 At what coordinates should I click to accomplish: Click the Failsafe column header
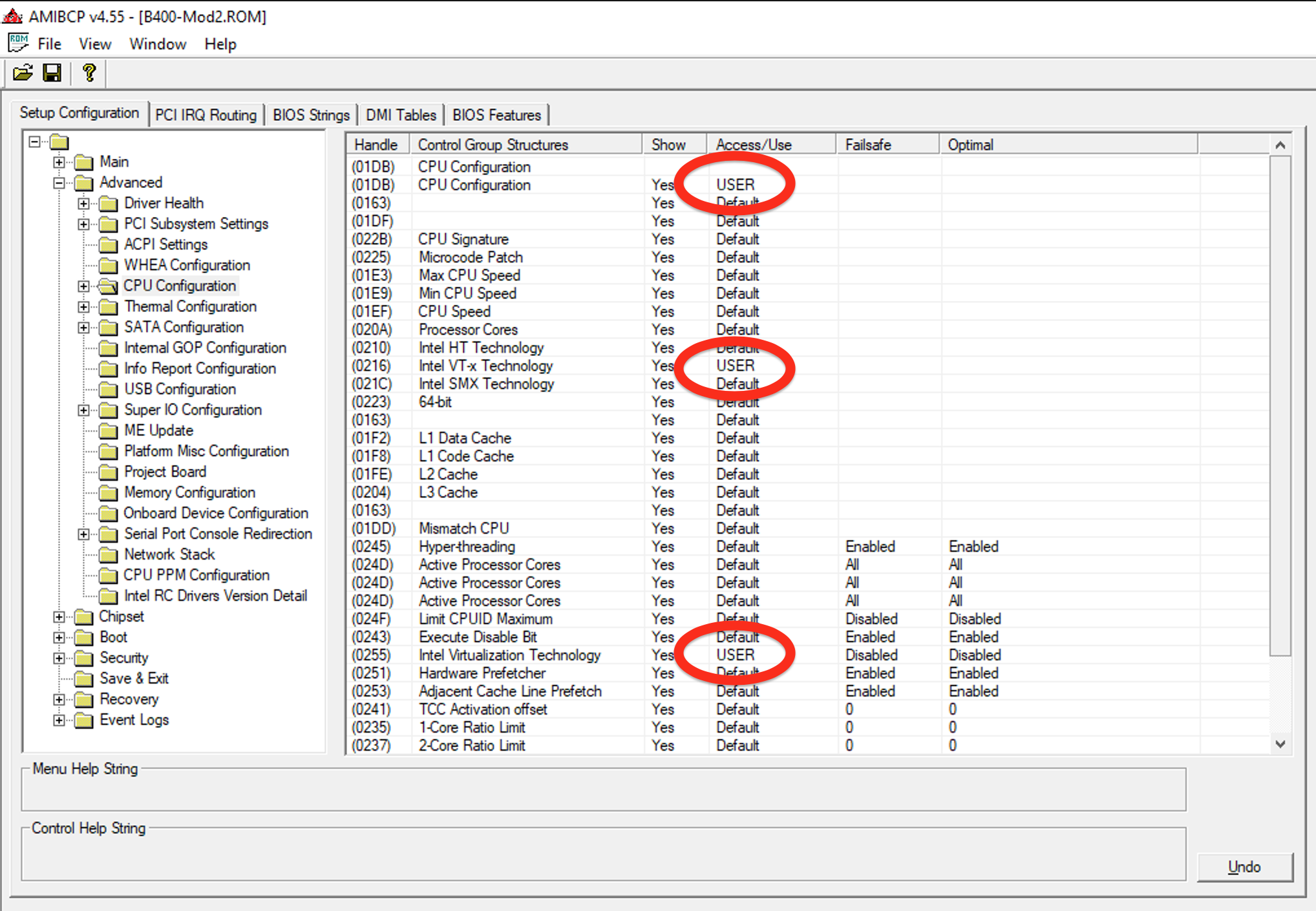click(888, 145)
